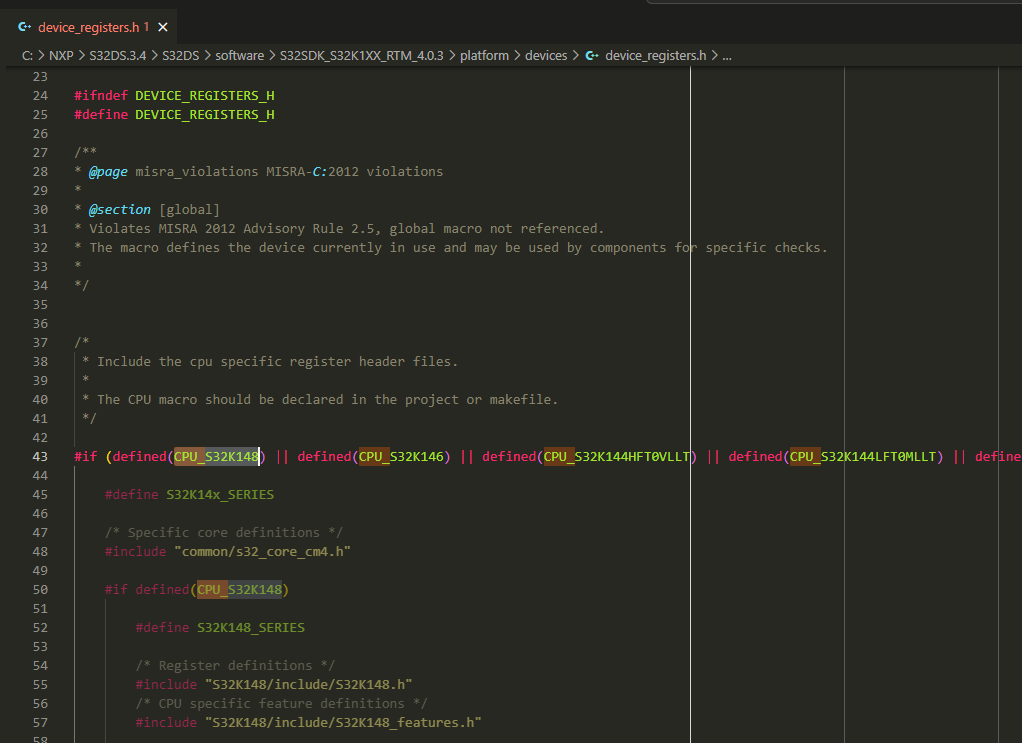Image resolution: width=1022 pixels, height=743 pixels.
Task: Click the C++ icon in the breadcrumb bar
Action: (x=592, y=55)
